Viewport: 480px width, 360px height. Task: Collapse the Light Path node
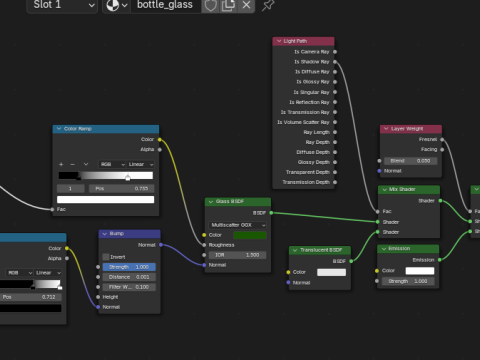tap(279, 41)
